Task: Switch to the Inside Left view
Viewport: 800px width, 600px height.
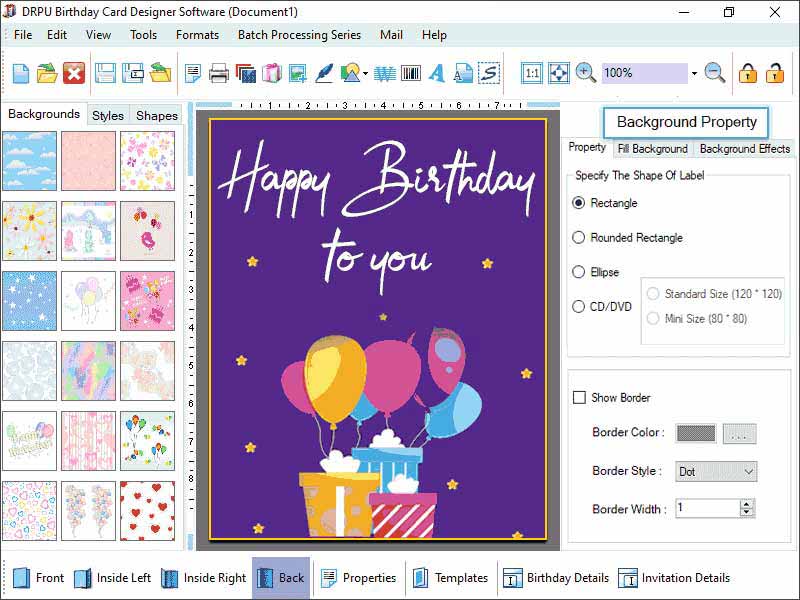Action: tap(120, 578)
